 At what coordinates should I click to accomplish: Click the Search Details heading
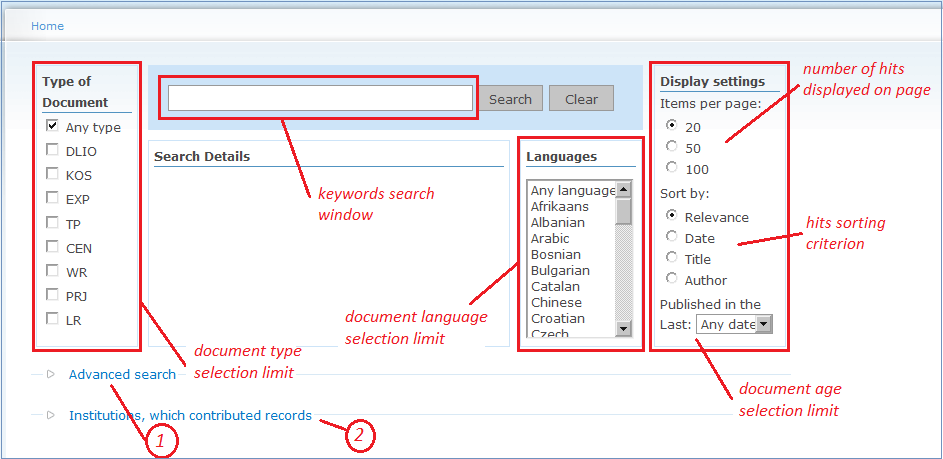pos(201,157)
